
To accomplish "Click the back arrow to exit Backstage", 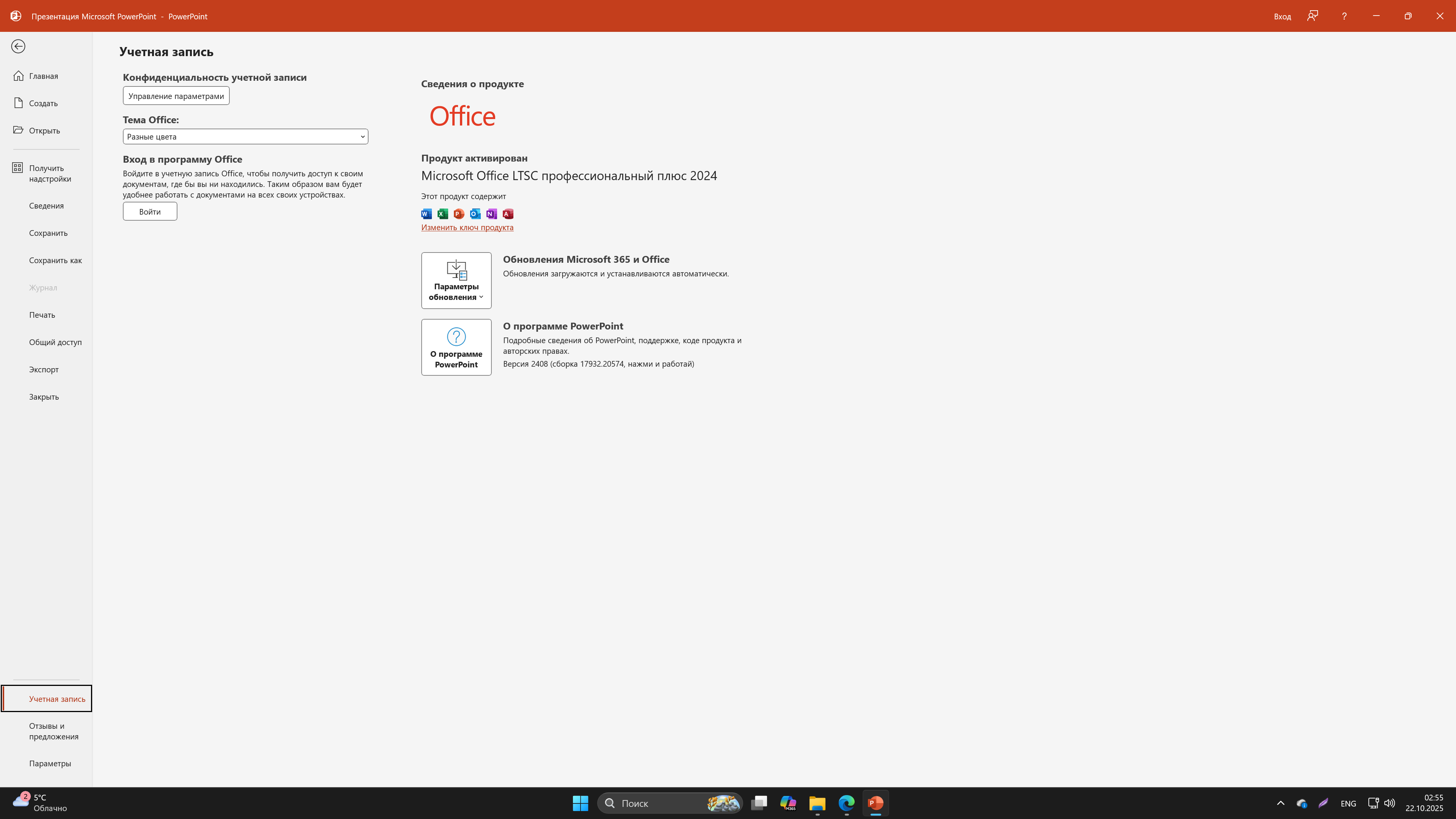I will 18,46.
